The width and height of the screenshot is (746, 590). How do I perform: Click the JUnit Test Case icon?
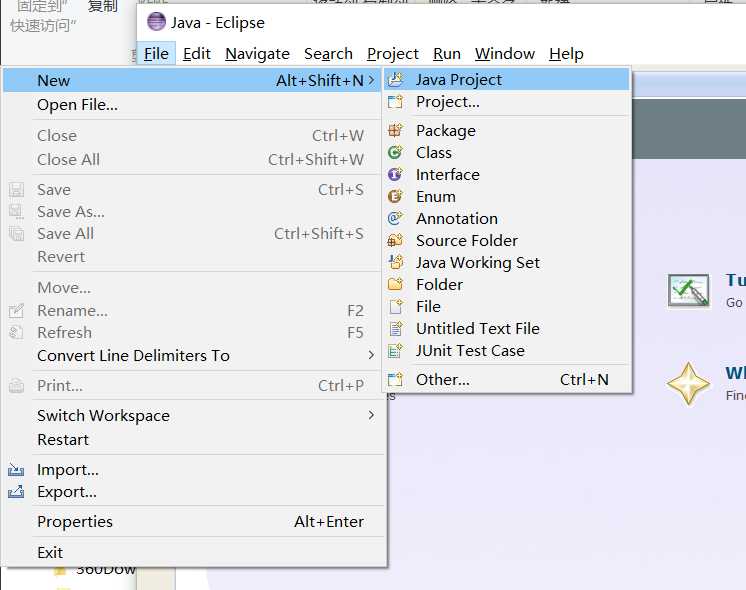click(395, 351)
